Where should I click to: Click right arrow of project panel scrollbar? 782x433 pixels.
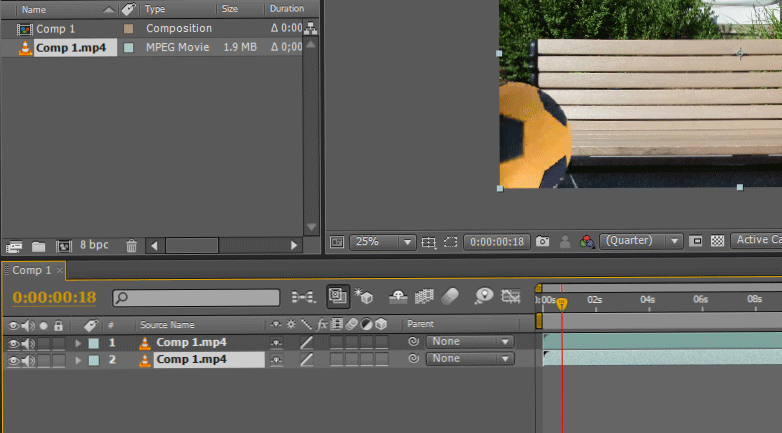pyautogui.click(x=294, y=245)
